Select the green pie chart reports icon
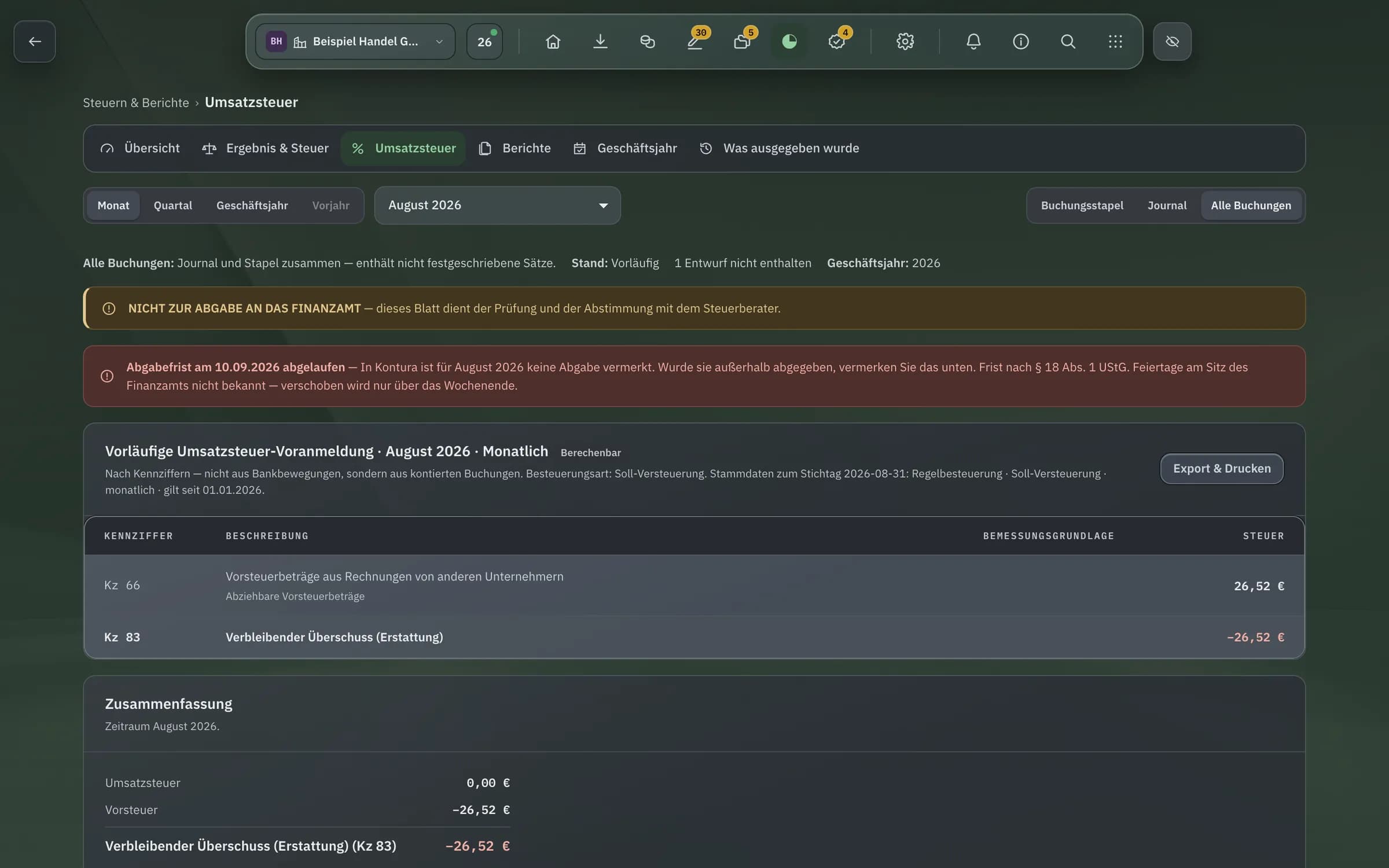Viewport: 1389px width, 868px height. 789,41
